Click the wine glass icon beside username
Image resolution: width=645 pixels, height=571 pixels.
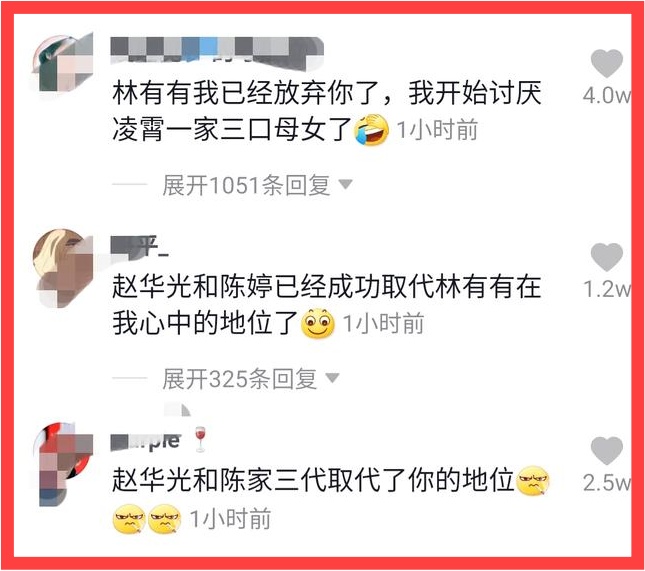point(200,439)
